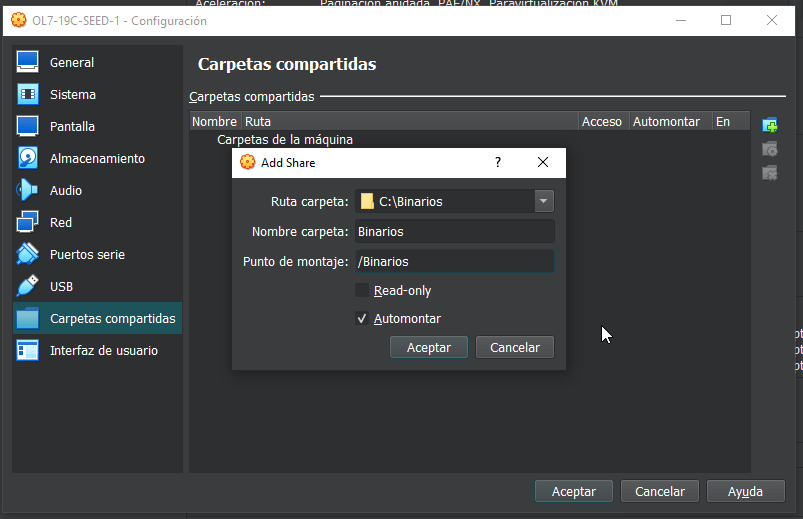Click the Ayuda button
Viewport: 803px width, 519px height.
[x=745, y=491]
